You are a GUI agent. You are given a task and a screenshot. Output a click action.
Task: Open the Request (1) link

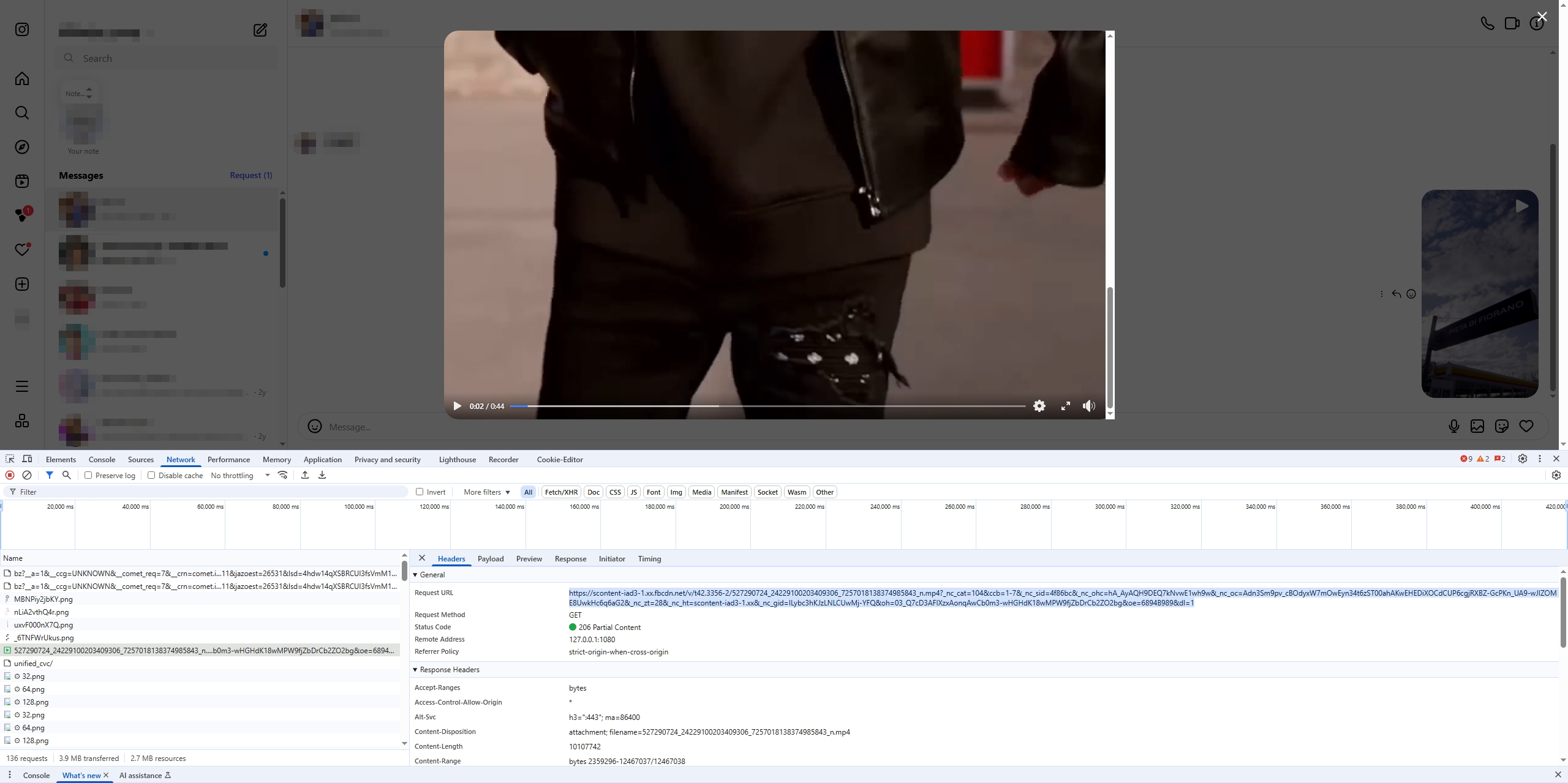[x=251, y=175]
